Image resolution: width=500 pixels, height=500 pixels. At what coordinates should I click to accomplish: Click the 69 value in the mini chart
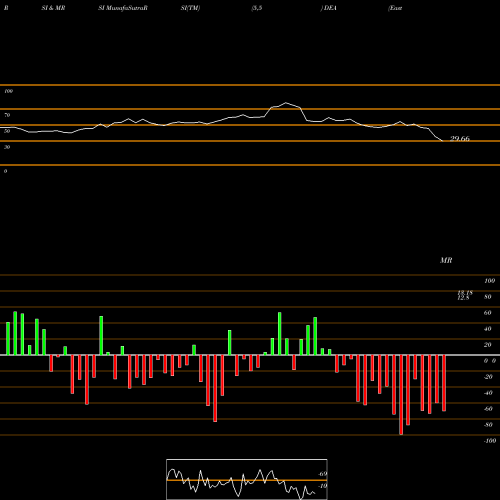pos(323,474)
